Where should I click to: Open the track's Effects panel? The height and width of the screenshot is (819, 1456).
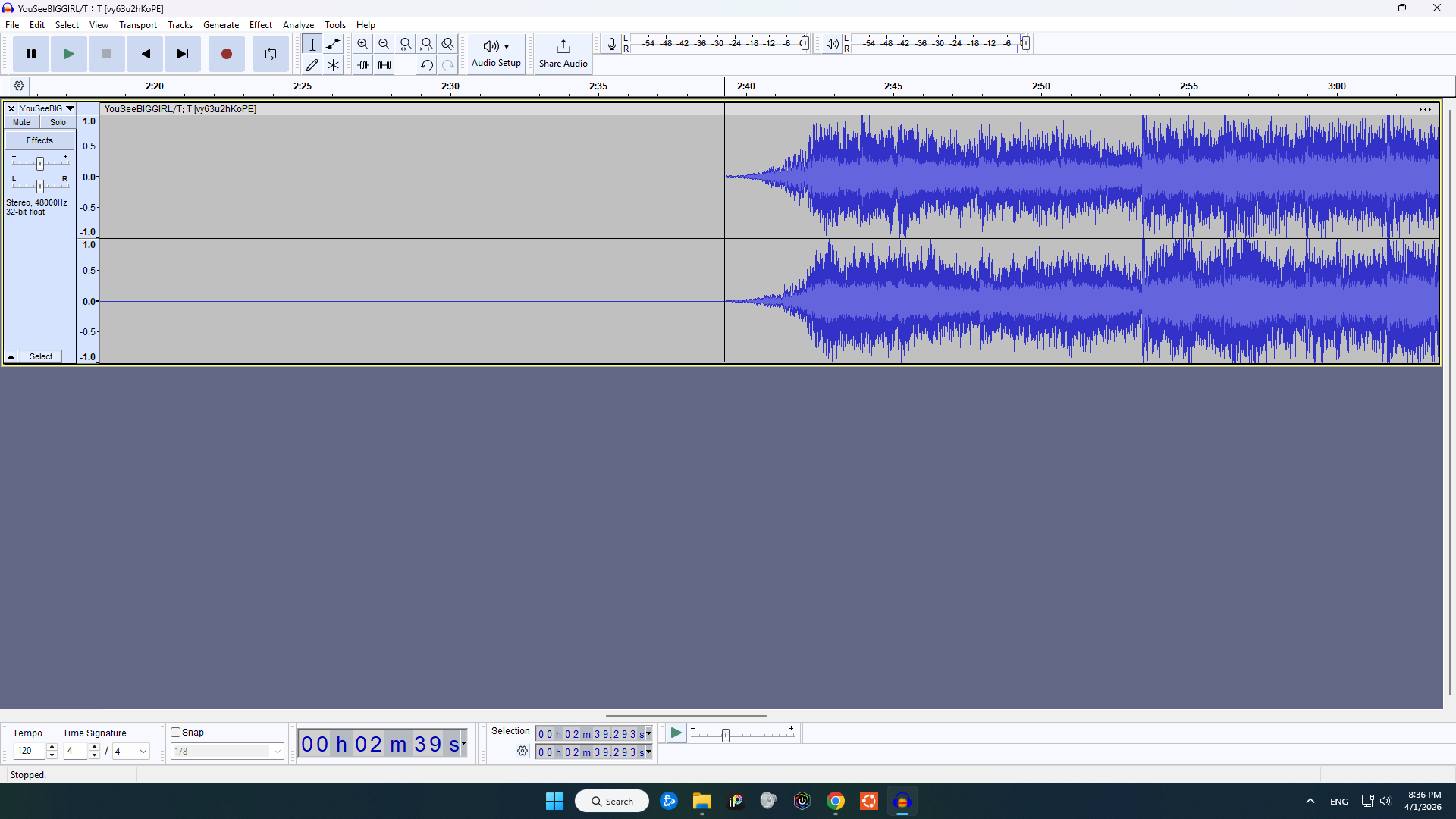[x=39, y=140]
